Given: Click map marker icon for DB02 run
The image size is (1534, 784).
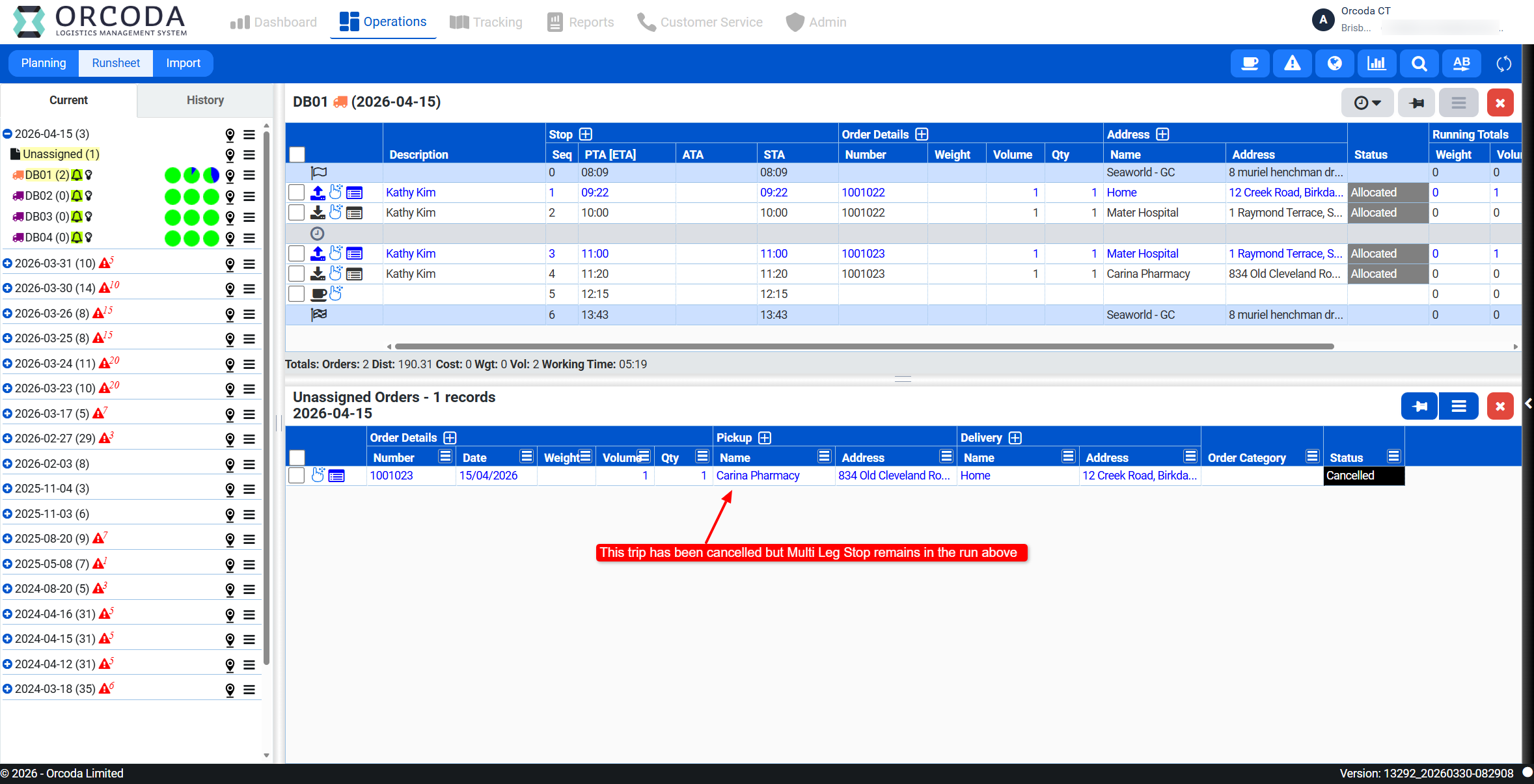Looking at the screenshot, I should point(230,196).
